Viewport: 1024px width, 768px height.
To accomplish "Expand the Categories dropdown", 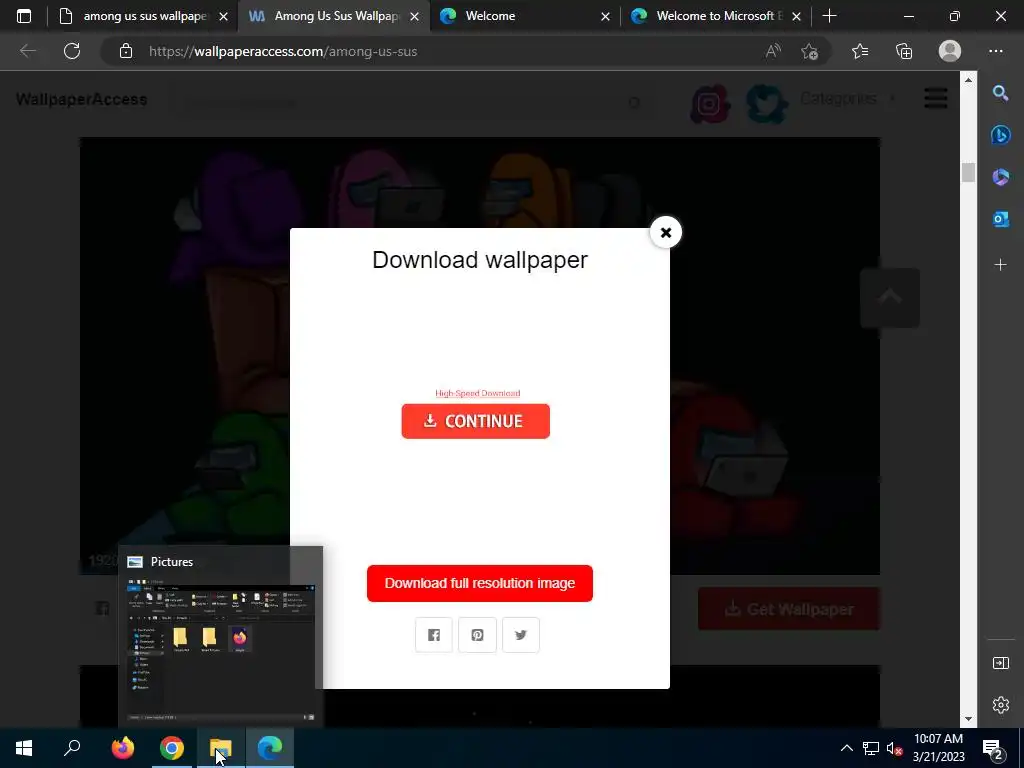I will pyautogui.click(x=848, y=99).
